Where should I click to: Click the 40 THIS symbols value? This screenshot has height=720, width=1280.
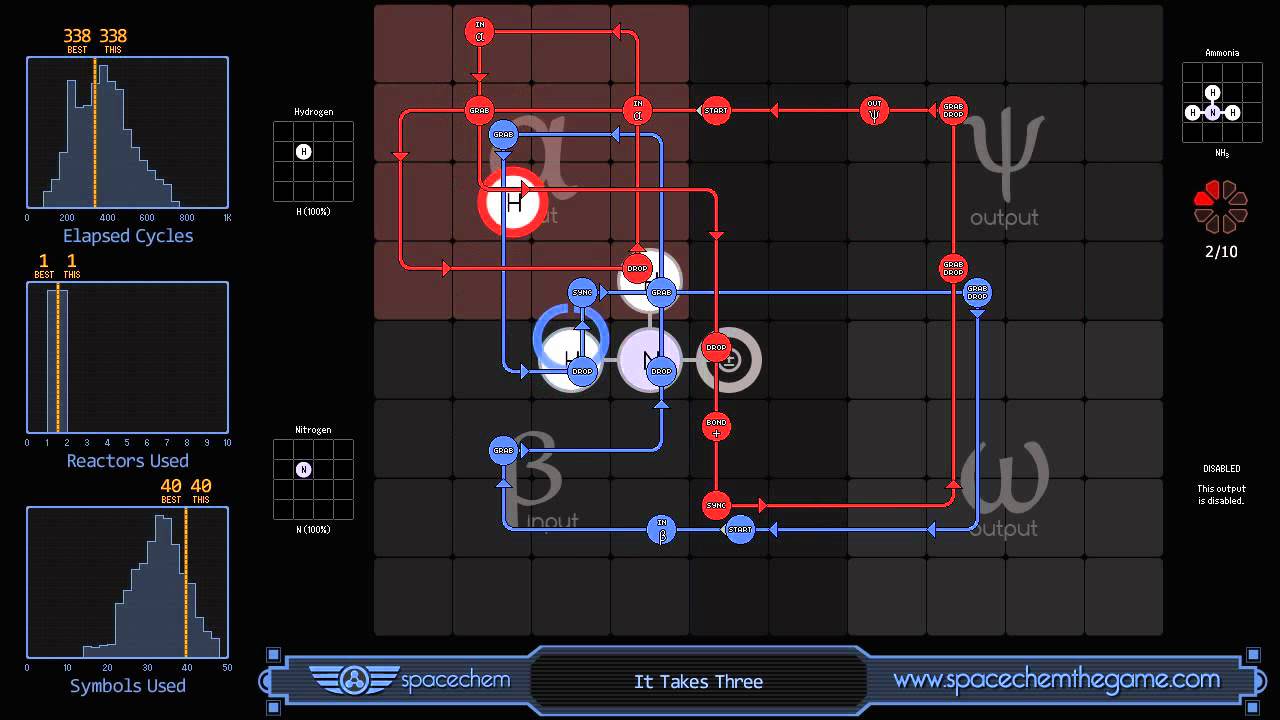(x=201, y=487)
